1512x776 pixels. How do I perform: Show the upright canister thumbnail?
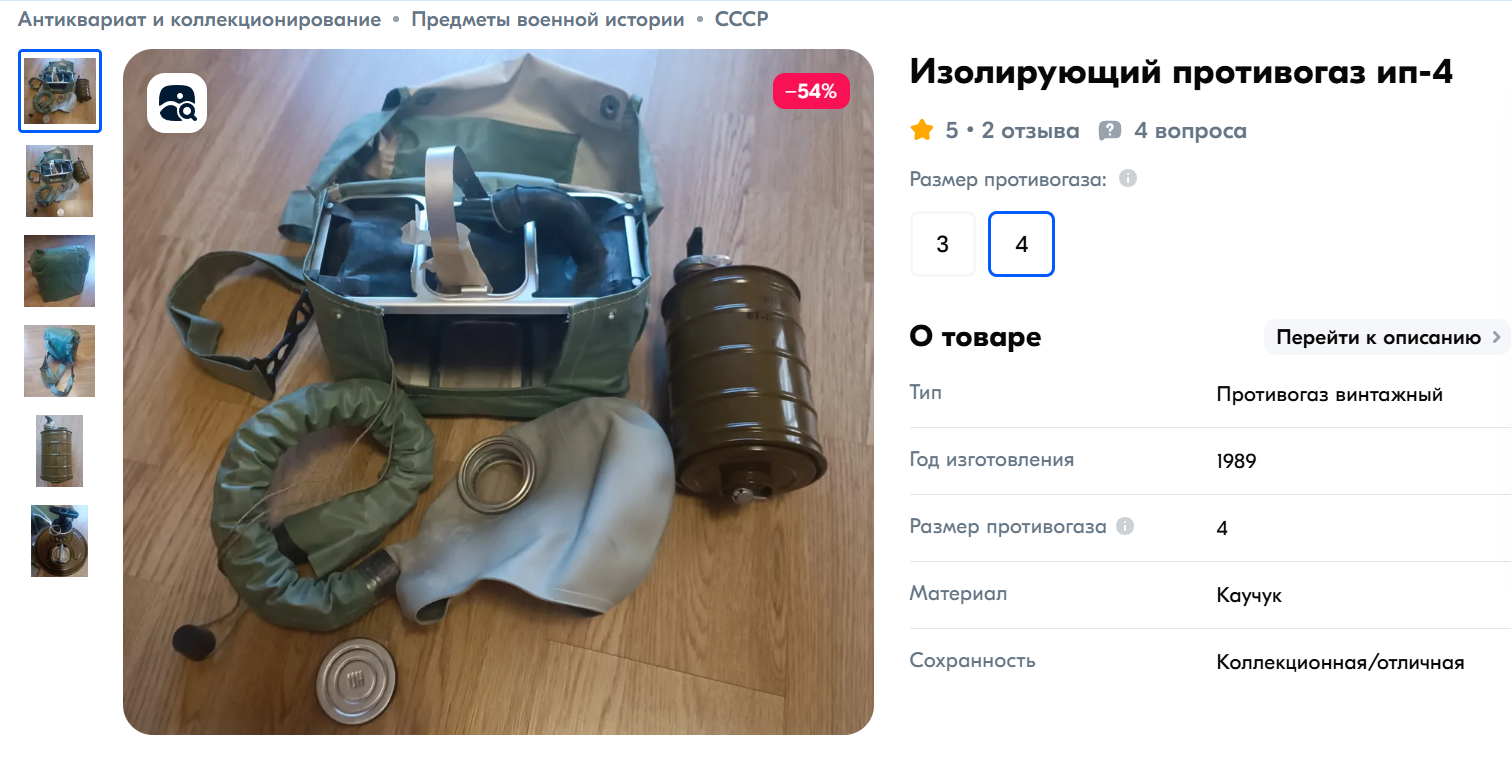pyautogui.click(x=60, y=451)
